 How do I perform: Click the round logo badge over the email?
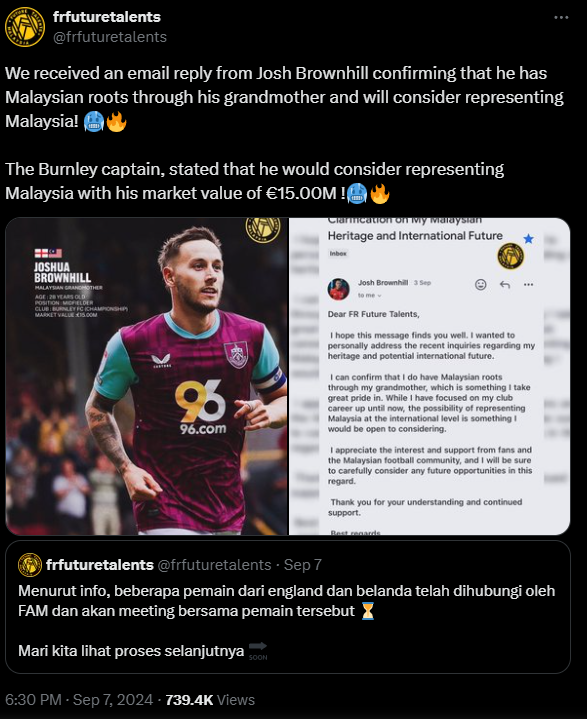510,256
